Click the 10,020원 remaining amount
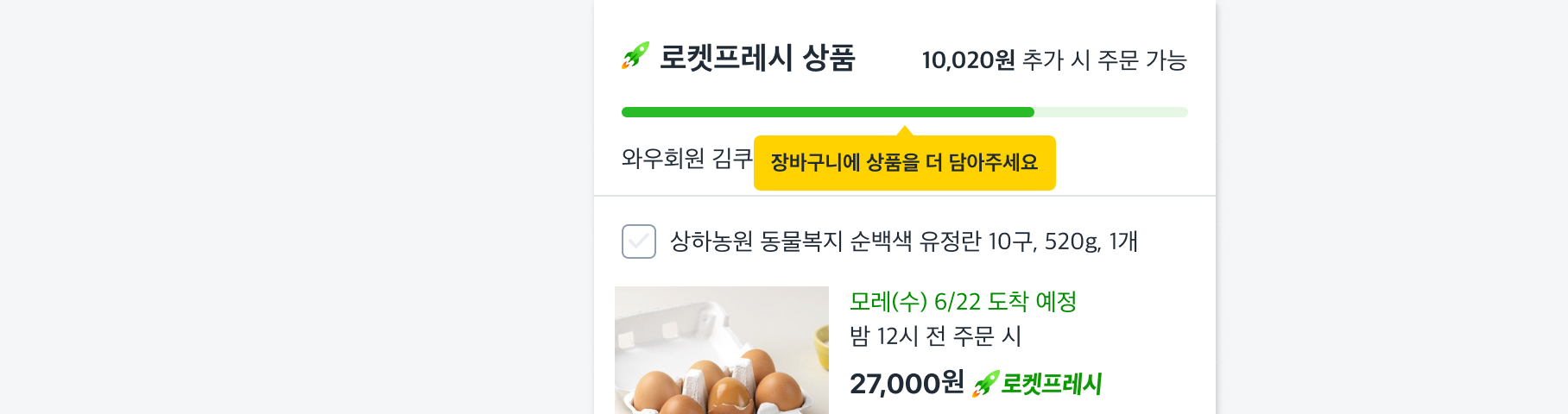The height and width of the screenshot is (414, 1568). 968,60
